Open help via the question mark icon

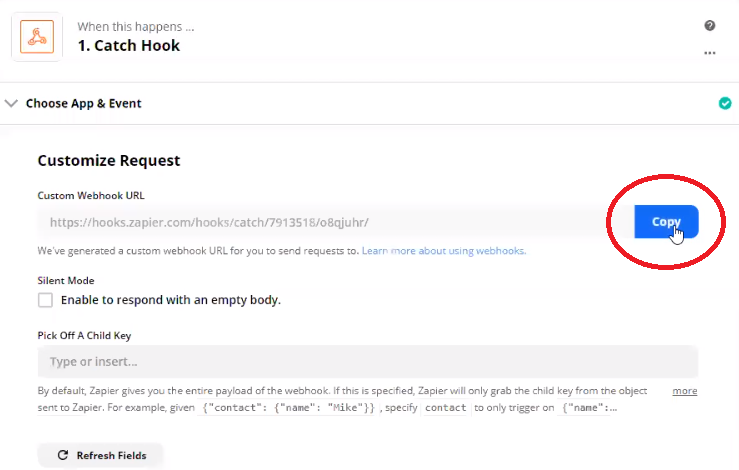tap(710, 25)
